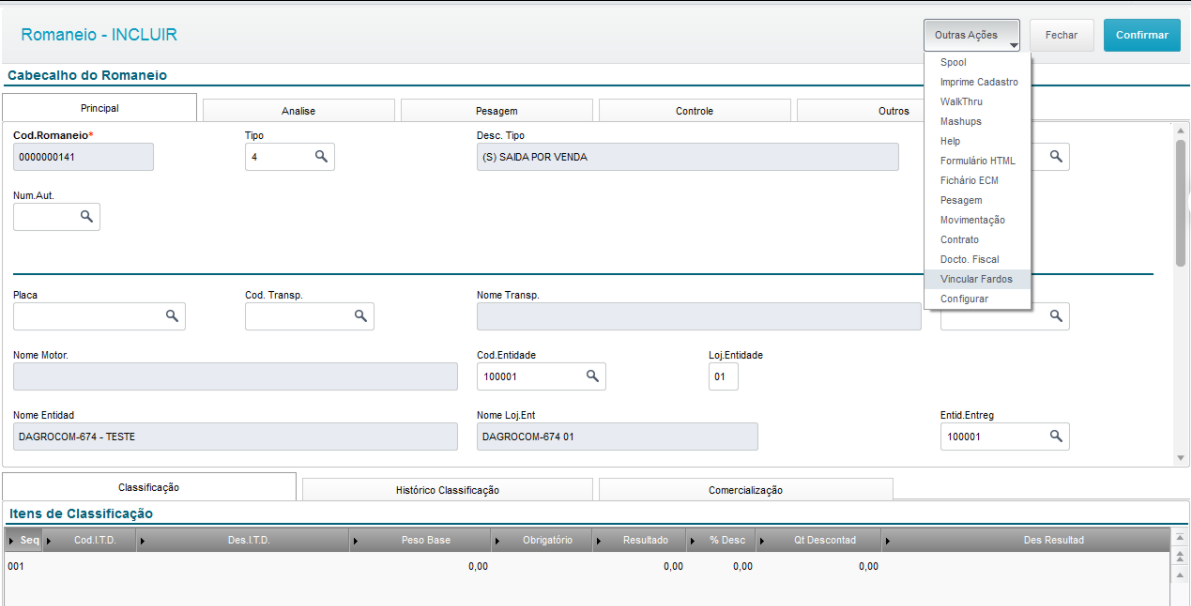1191x606 pixels.
Task: Open Docto. Fiscal menu item
Action: coord(977,260)
